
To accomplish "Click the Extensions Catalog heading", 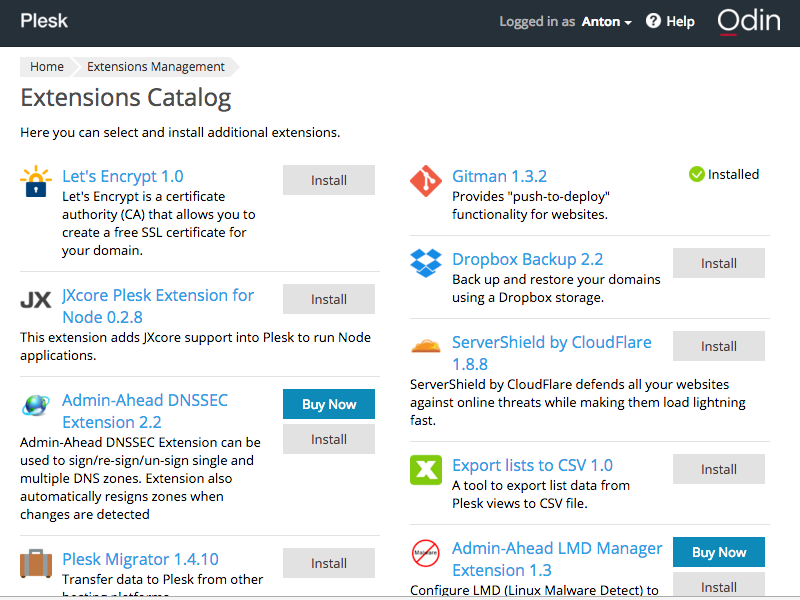I will coord(126,97).
